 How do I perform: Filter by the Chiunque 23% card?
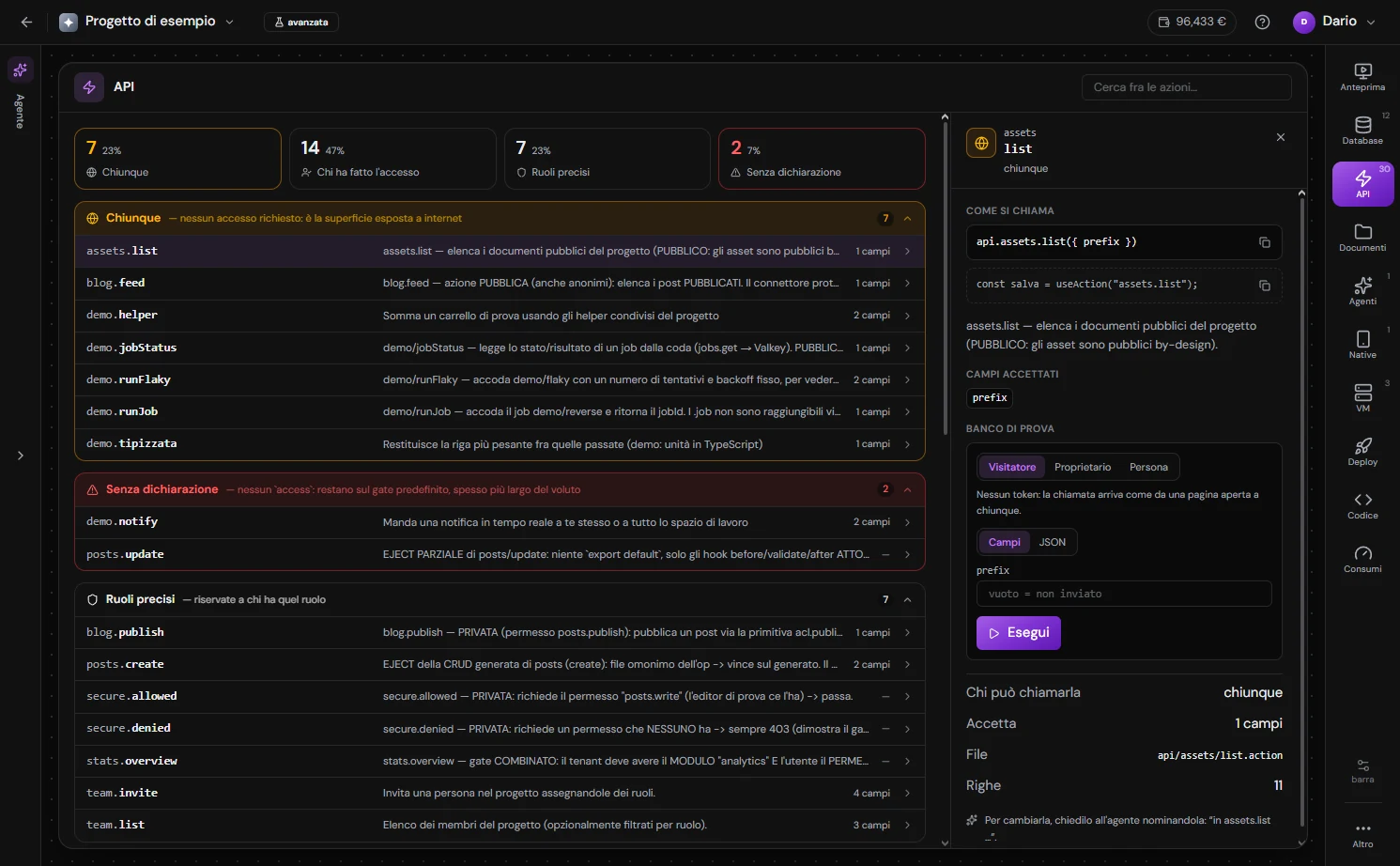177,159
